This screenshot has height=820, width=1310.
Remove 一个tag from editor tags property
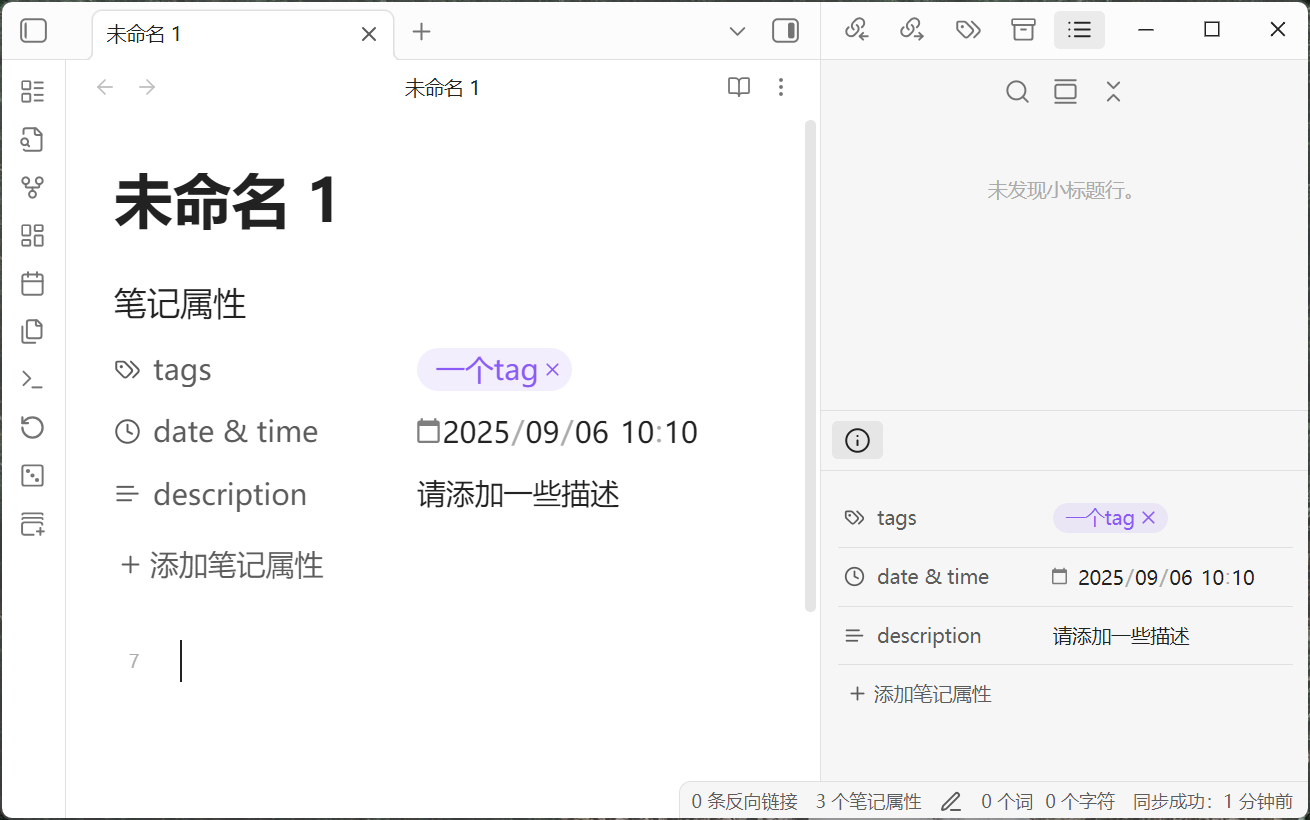(552, 371)
